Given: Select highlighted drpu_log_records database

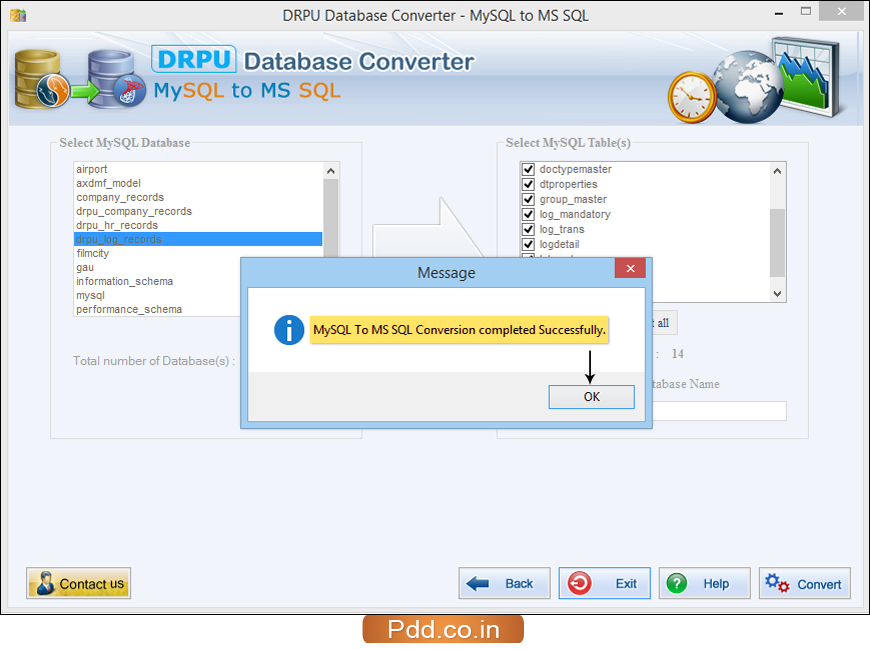Looking at the screenshot, I should click(x=198, y=239).
